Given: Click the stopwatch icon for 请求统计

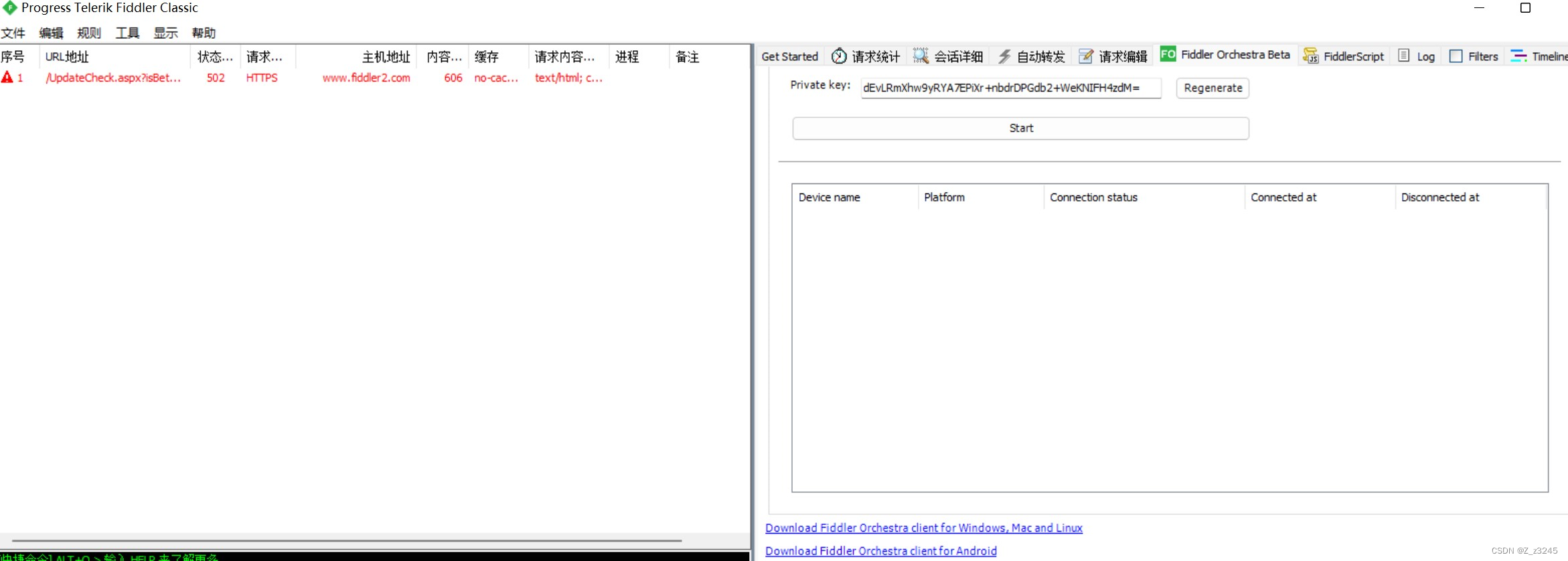Looking at the screenshot, I should 839,56.
